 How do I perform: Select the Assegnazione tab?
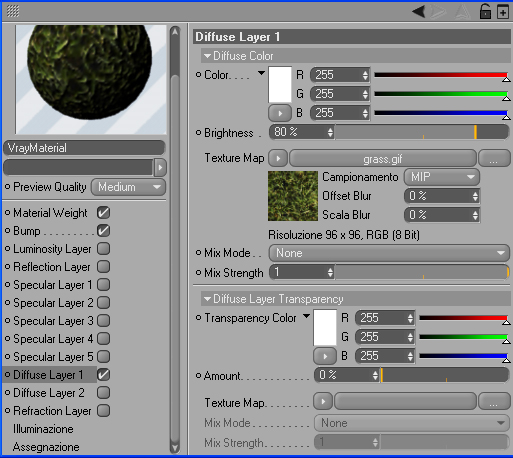(x=46, y=447)
